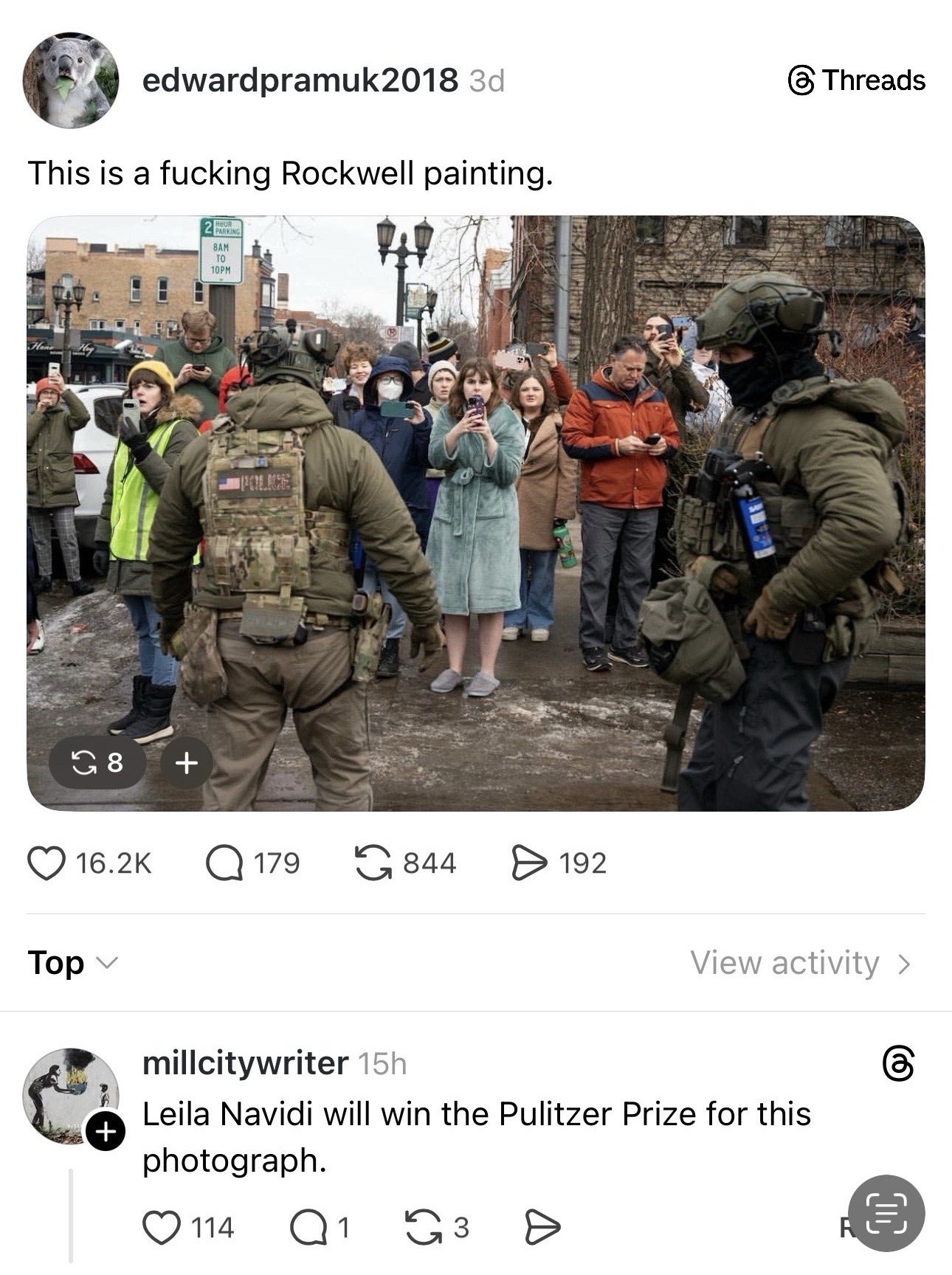The height and width of the screenshot is (1275, 952).
Task: Share the main post via paper plane
Action: point(530,863)
